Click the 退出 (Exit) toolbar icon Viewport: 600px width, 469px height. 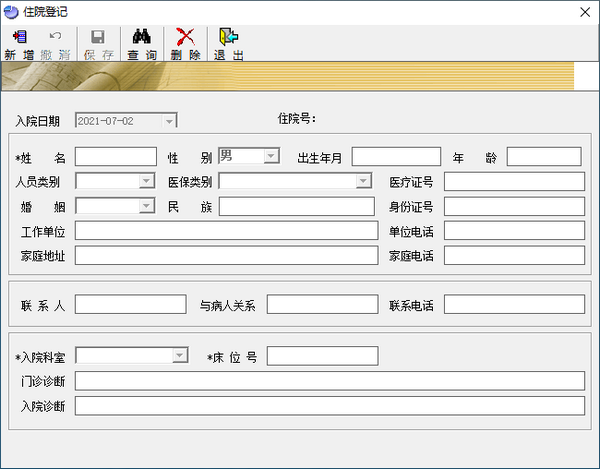[x=229, y=38]
